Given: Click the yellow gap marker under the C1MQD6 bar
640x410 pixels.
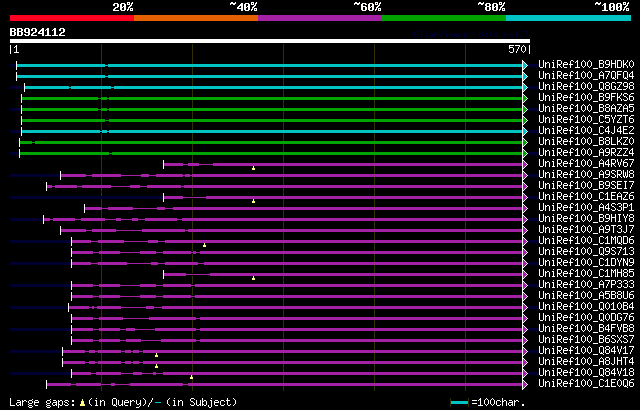Looking at the screenshot, I should (204, 245).
